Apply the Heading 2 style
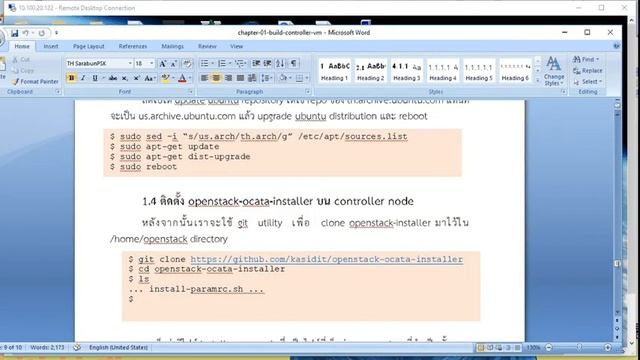The height and width of the screenshot is (360, 640). point(370,71)
